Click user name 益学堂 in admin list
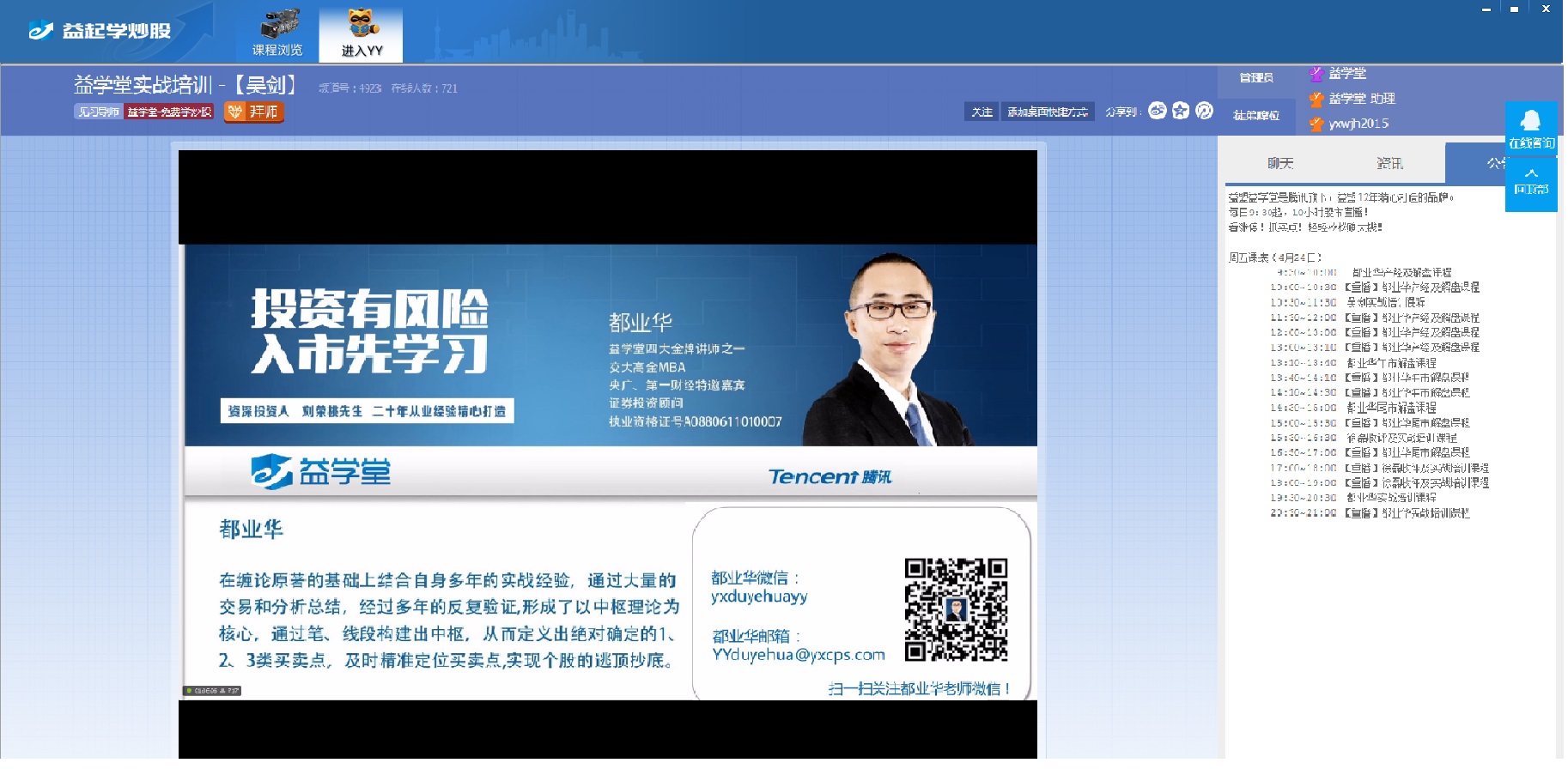 coord(1347,74)
